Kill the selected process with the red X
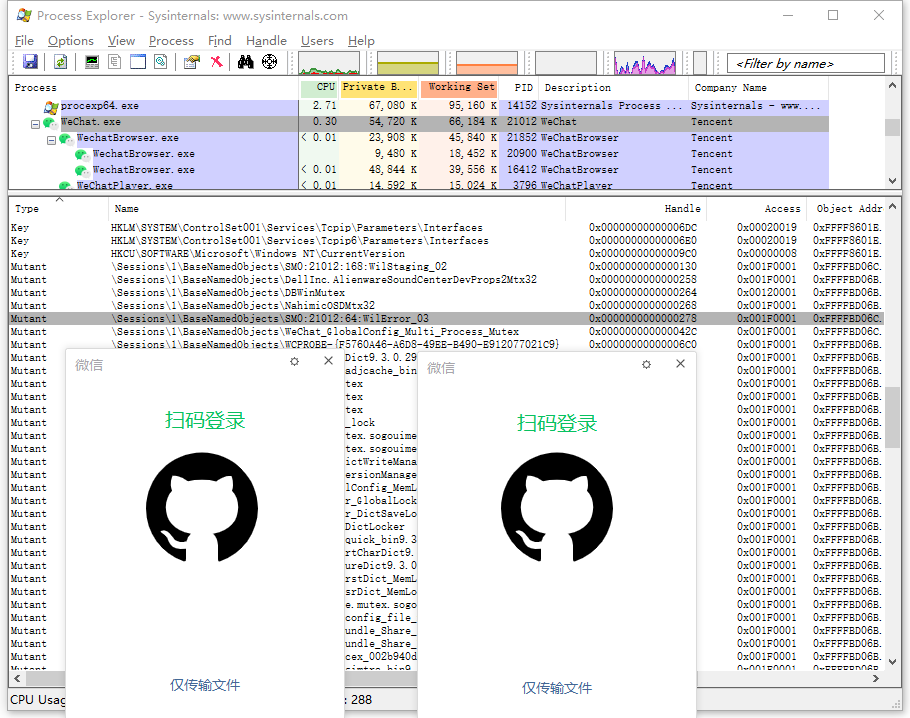 (x=216, y=62)
